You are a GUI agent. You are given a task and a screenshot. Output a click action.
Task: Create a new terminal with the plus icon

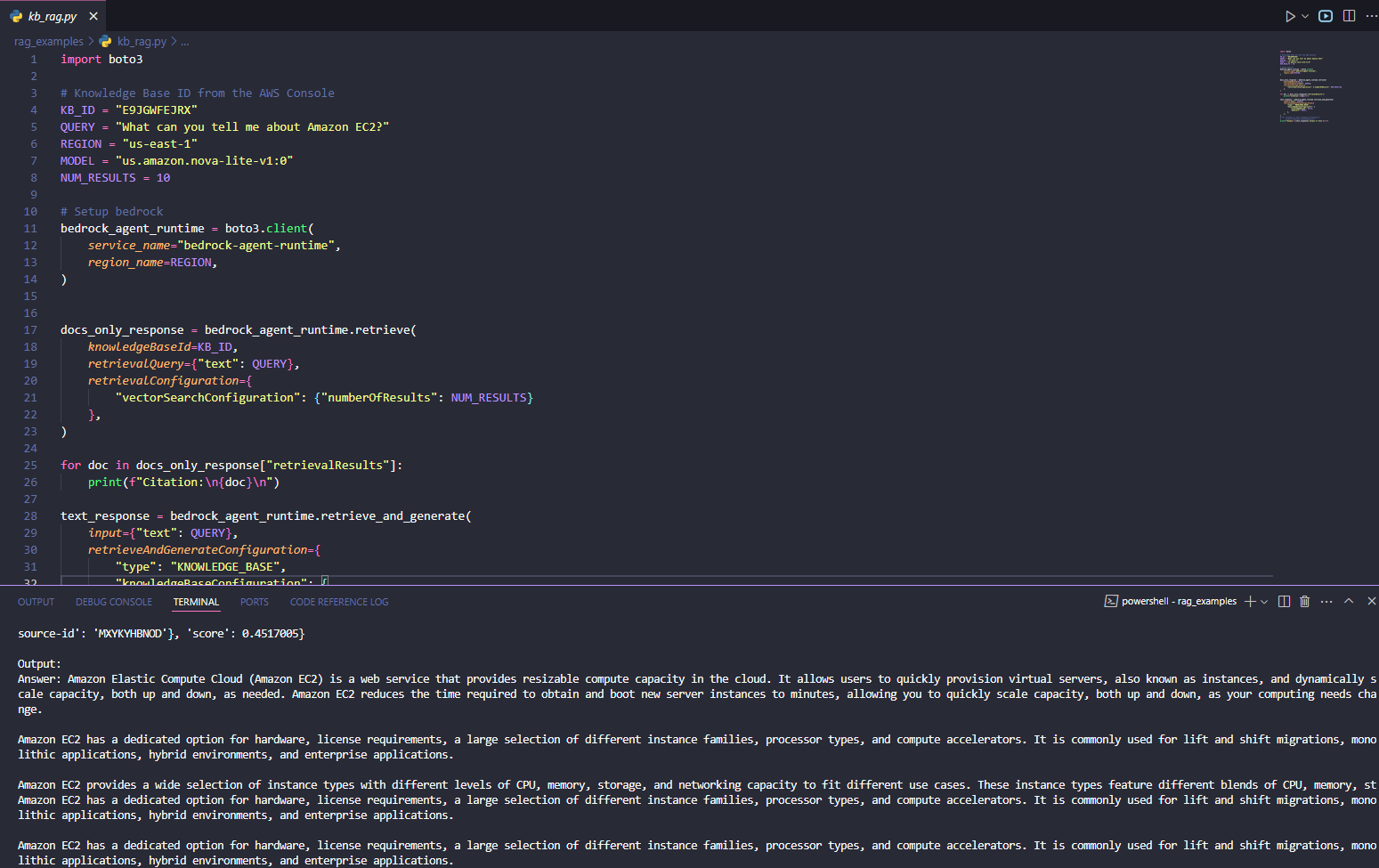pyautogui.click(x=1250, y=602)
